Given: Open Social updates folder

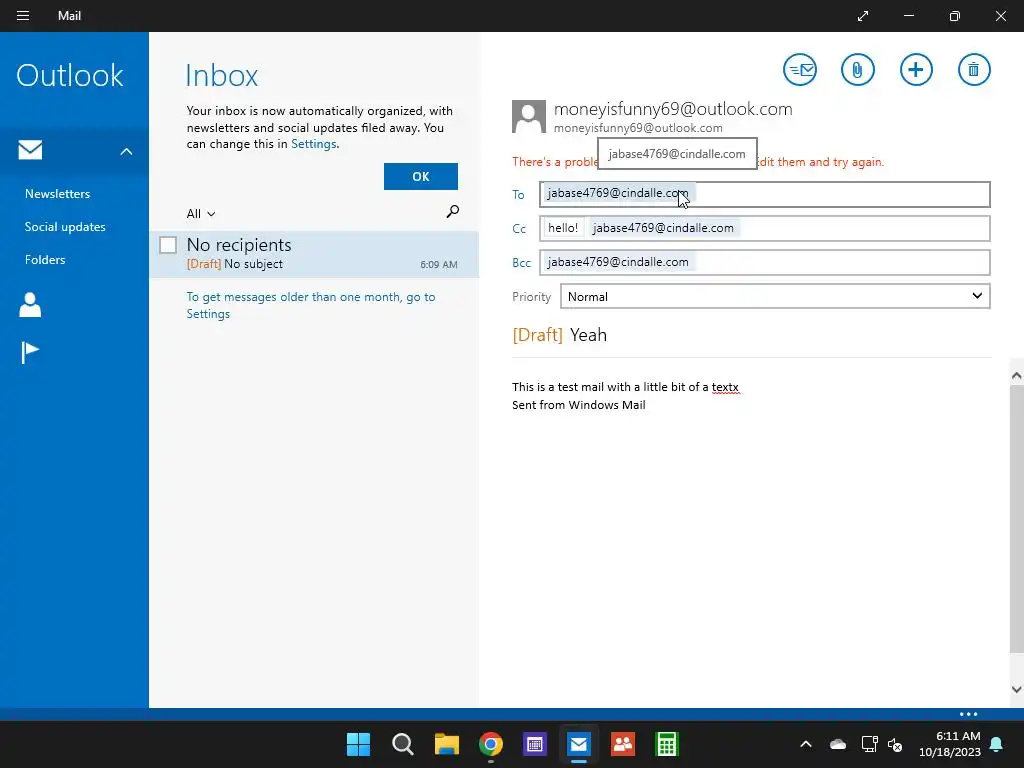Looking at the screenshot, I should pyautogui.click(x=65, y=227).
